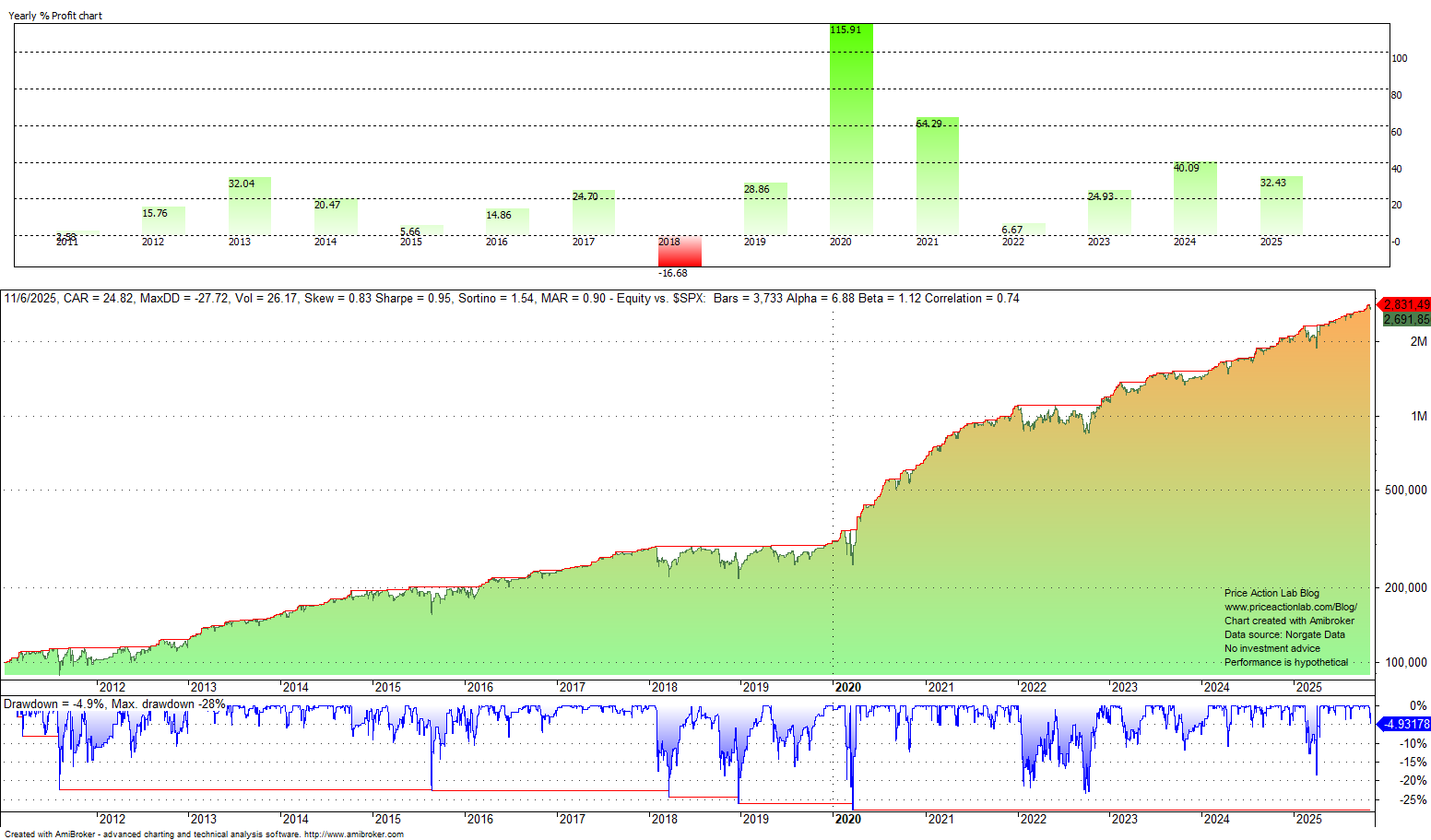
Task: Select the 20.47 label on the 2014 bar
Action: [x=327, y=205]
